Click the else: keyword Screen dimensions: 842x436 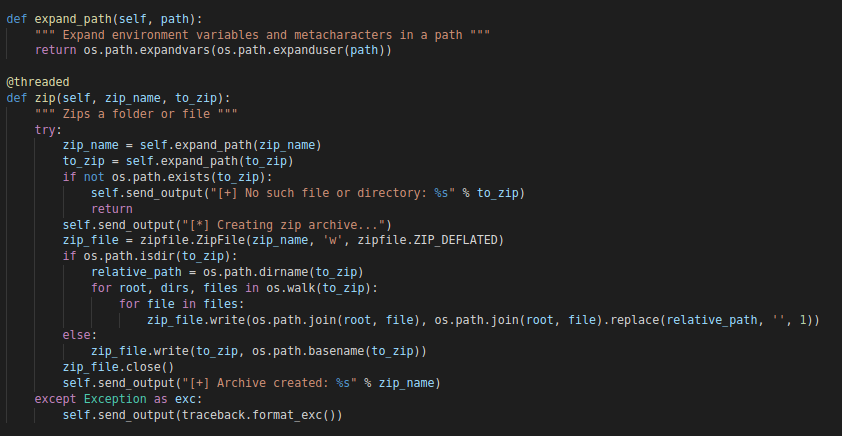point(80,335)
